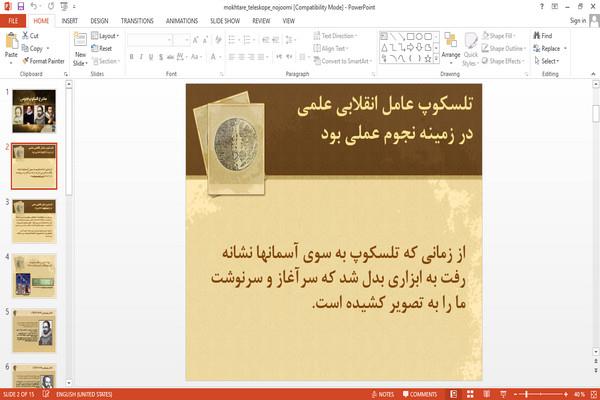
Task: Click the Paste clipboard icon
Action: tap(11, 41)
